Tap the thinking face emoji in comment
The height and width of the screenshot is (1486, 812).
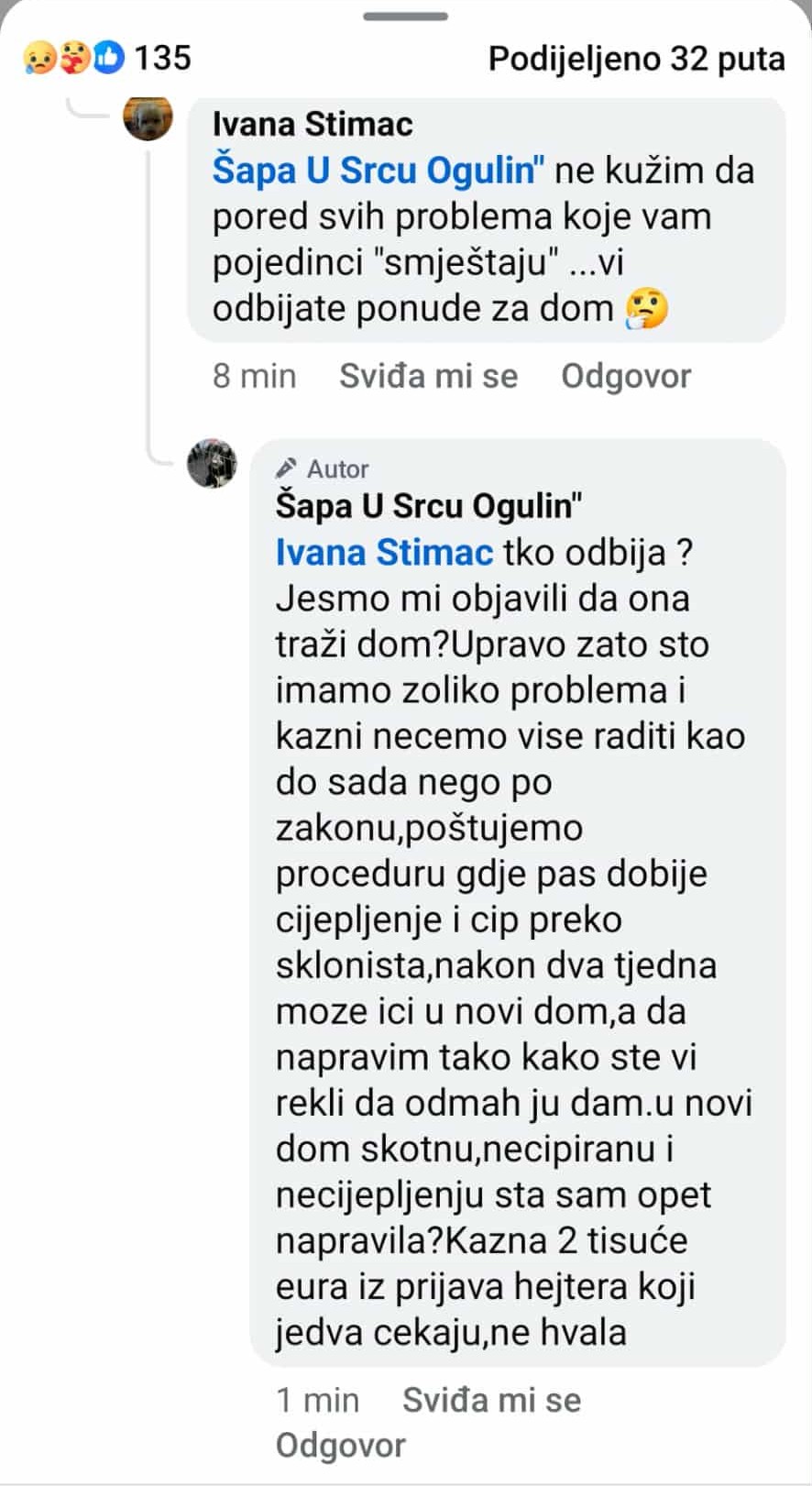[x=647, y=309]
